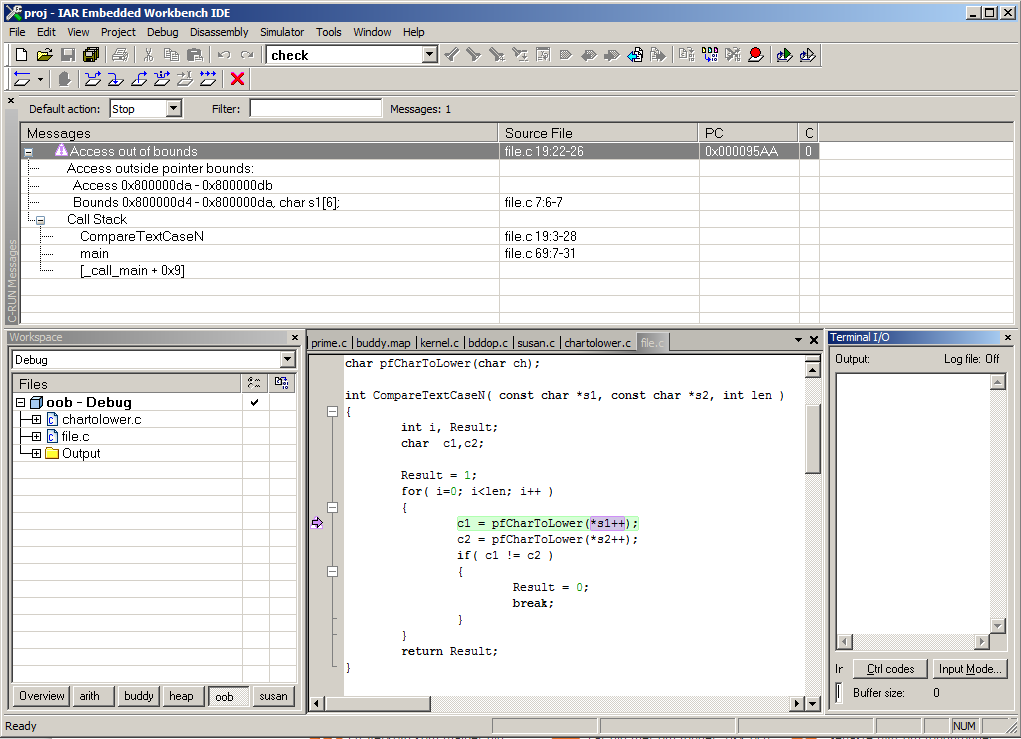This screenshot has width=1021, height=739.
Task: Click the files status column header icon
Action: pos(255,383)
